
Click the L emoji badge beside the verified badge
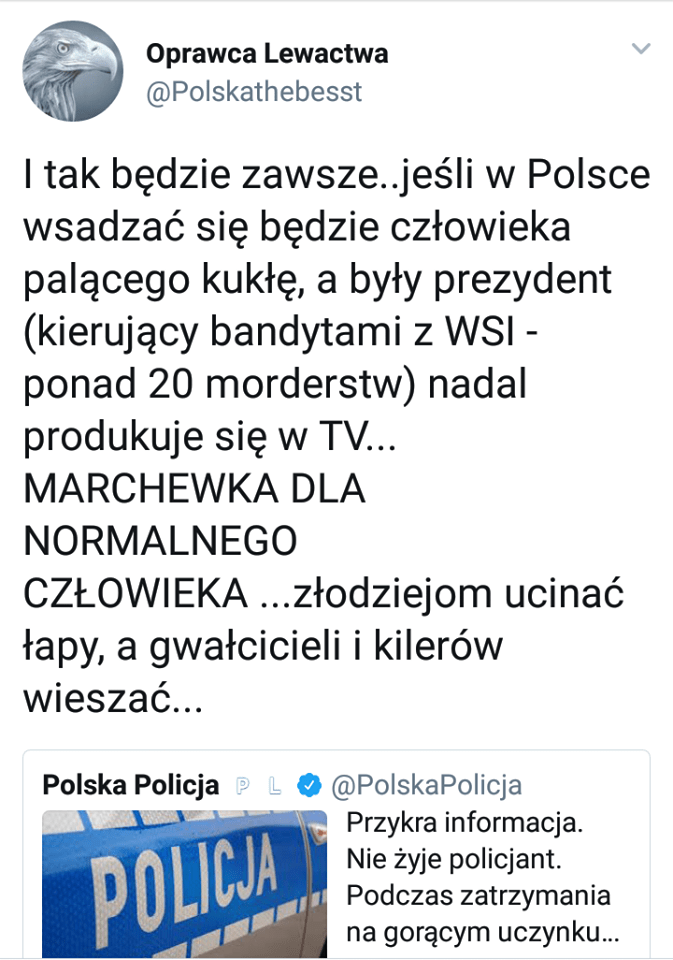277,785
